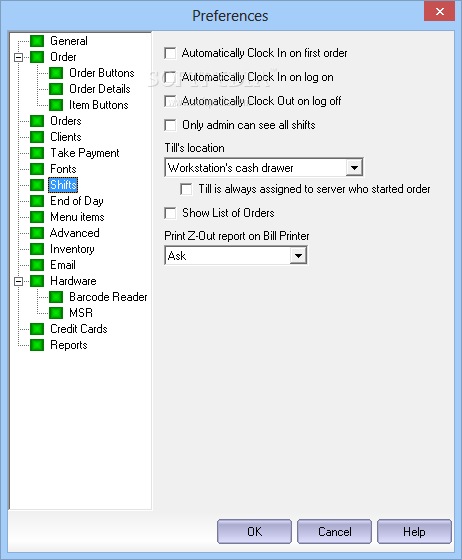Image resolution: width=462 pixels, height=560 pixels.
Task: Click the green icon beside Fonts
Action: (x=37, y=169)
